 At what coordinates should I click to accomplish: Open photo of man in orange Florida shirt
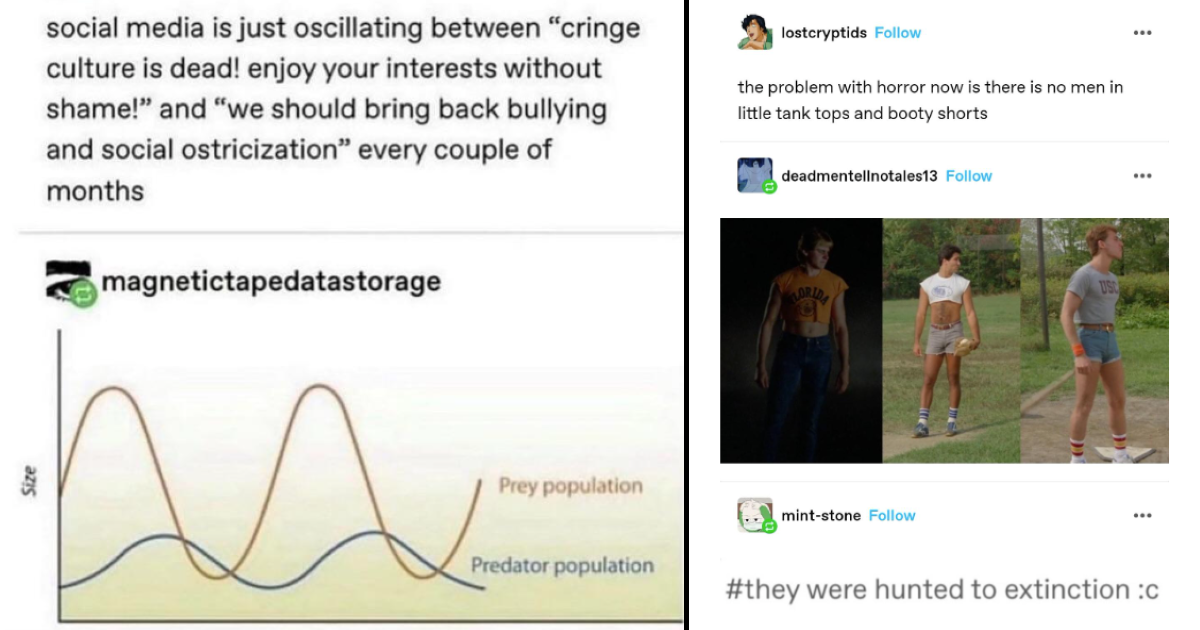pos(801,340)
